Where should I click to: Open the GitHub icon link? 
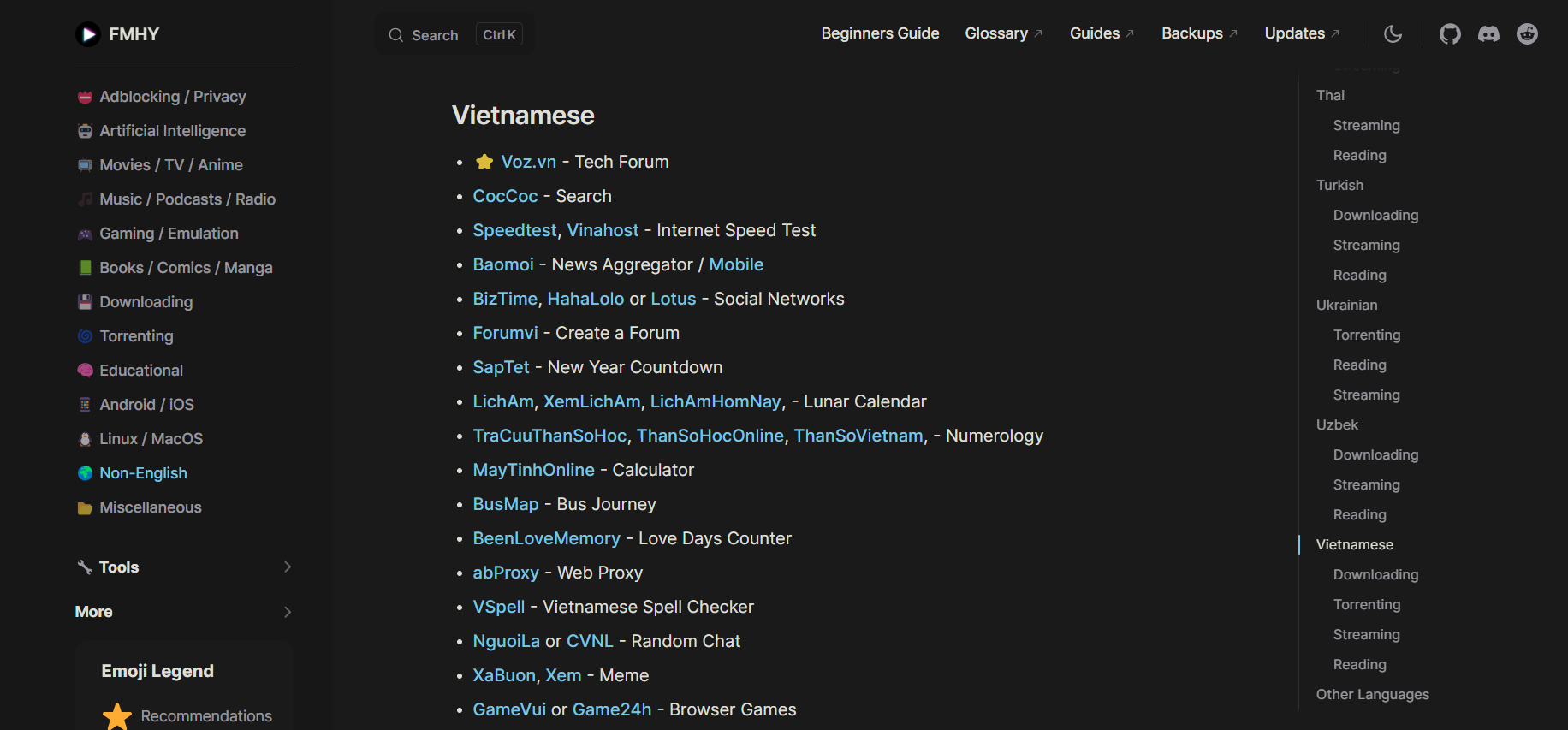(x=1450, y=34)
